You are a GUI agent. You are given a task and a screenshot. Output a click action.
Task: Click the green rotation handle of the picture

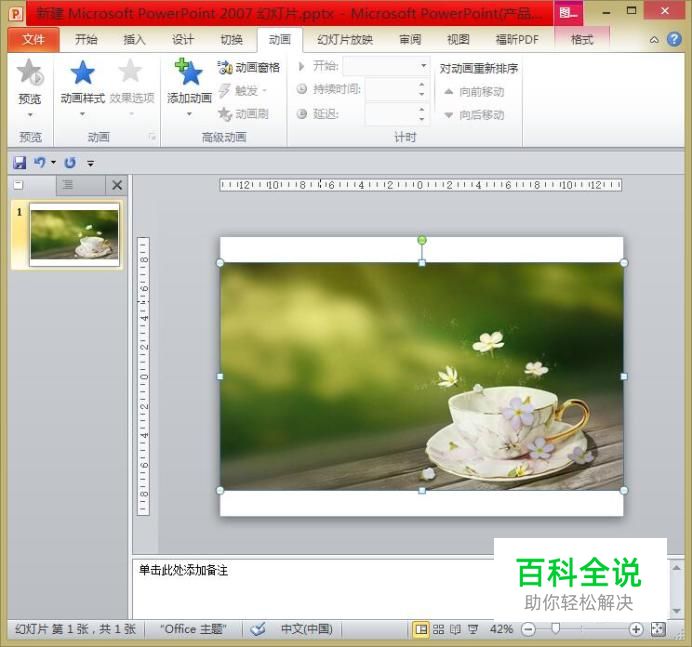422,240
